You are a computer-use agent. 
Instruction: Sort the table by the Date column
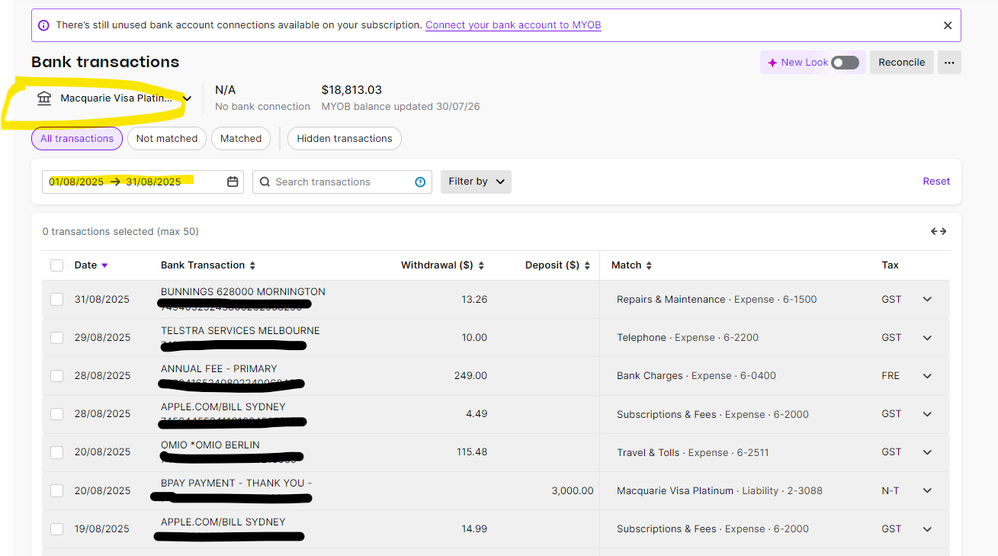91,265
